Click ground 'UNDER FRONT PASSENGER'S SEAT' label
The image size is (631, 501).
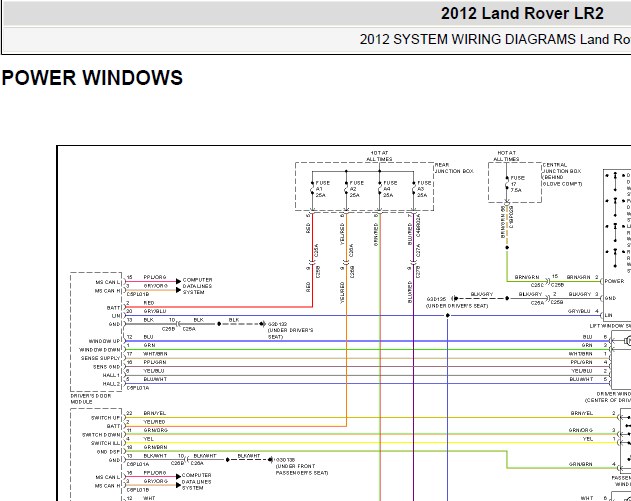click(301, 469)
